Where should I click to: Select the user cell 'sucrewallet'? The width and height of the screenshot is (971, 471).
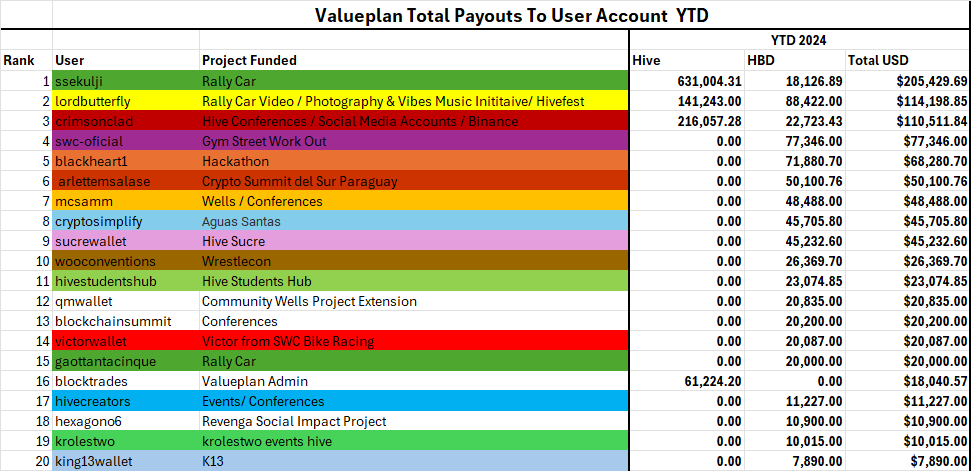(x=126, y=241)
